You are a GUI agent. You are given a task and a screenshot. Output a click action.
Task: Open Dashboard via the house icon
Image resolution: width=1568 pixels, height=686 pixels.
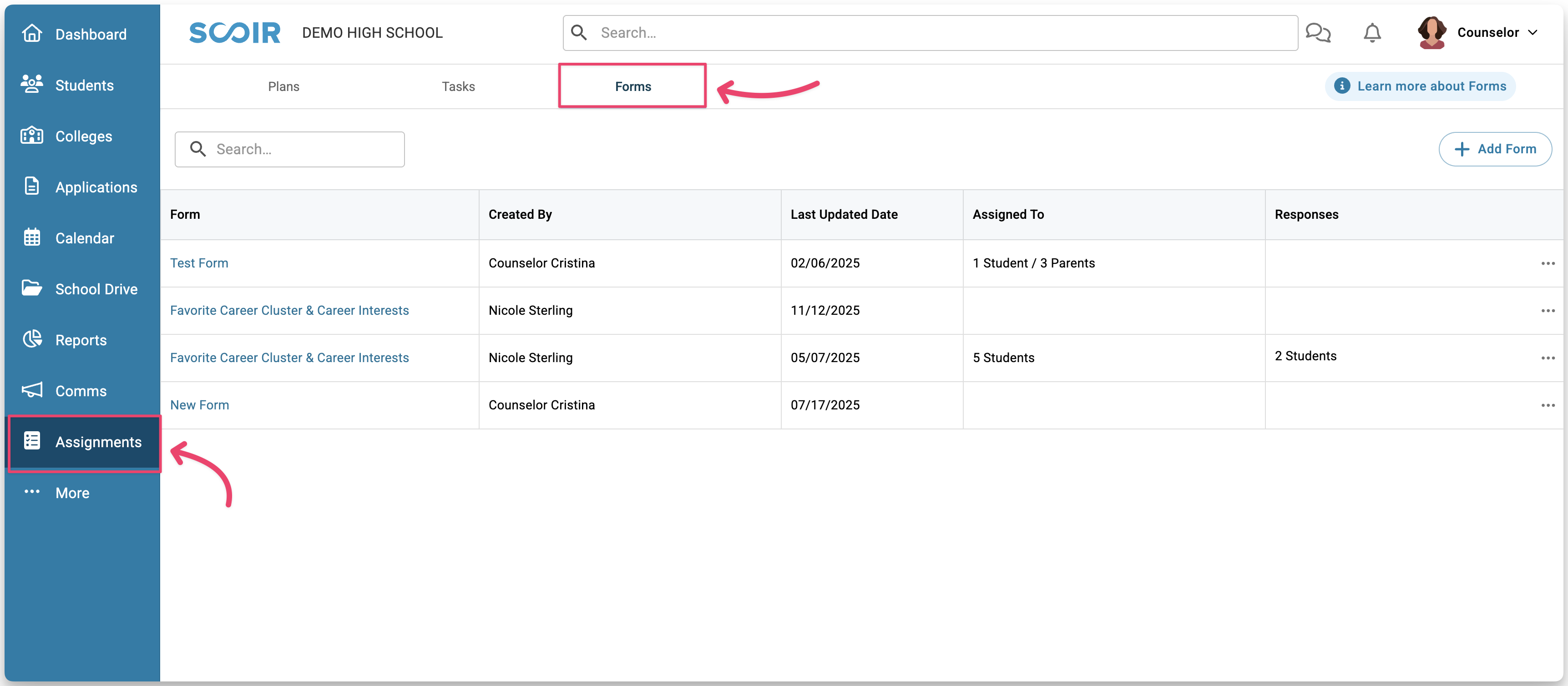pos(32,34)
